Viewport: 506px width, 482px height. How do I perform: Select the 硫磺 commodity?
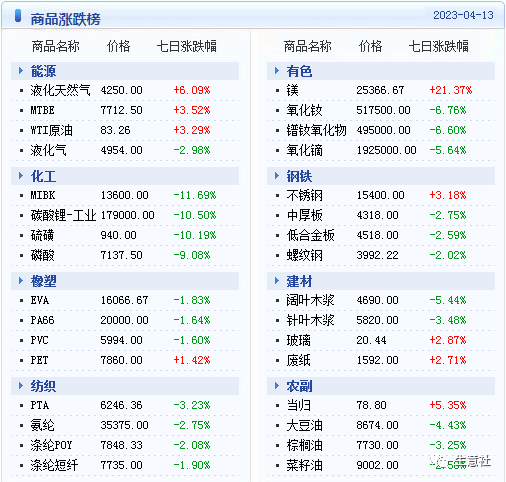coord(42,235)
